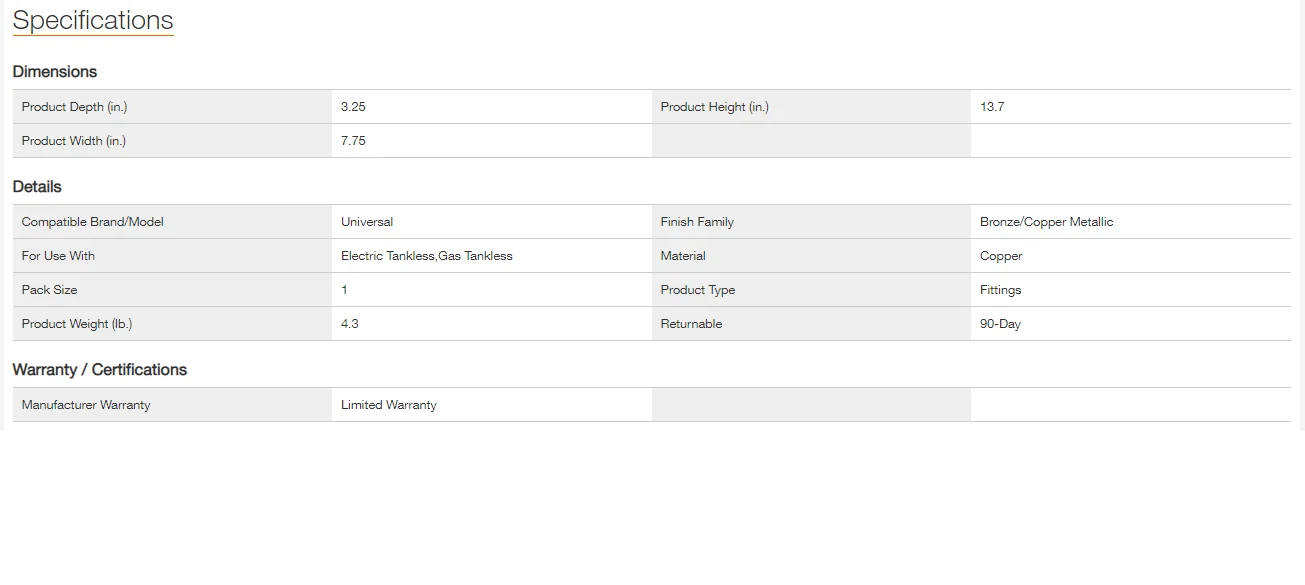Select the Universal compatibility value
This screenshot has height=585, width=1305.
pos(367,222)
